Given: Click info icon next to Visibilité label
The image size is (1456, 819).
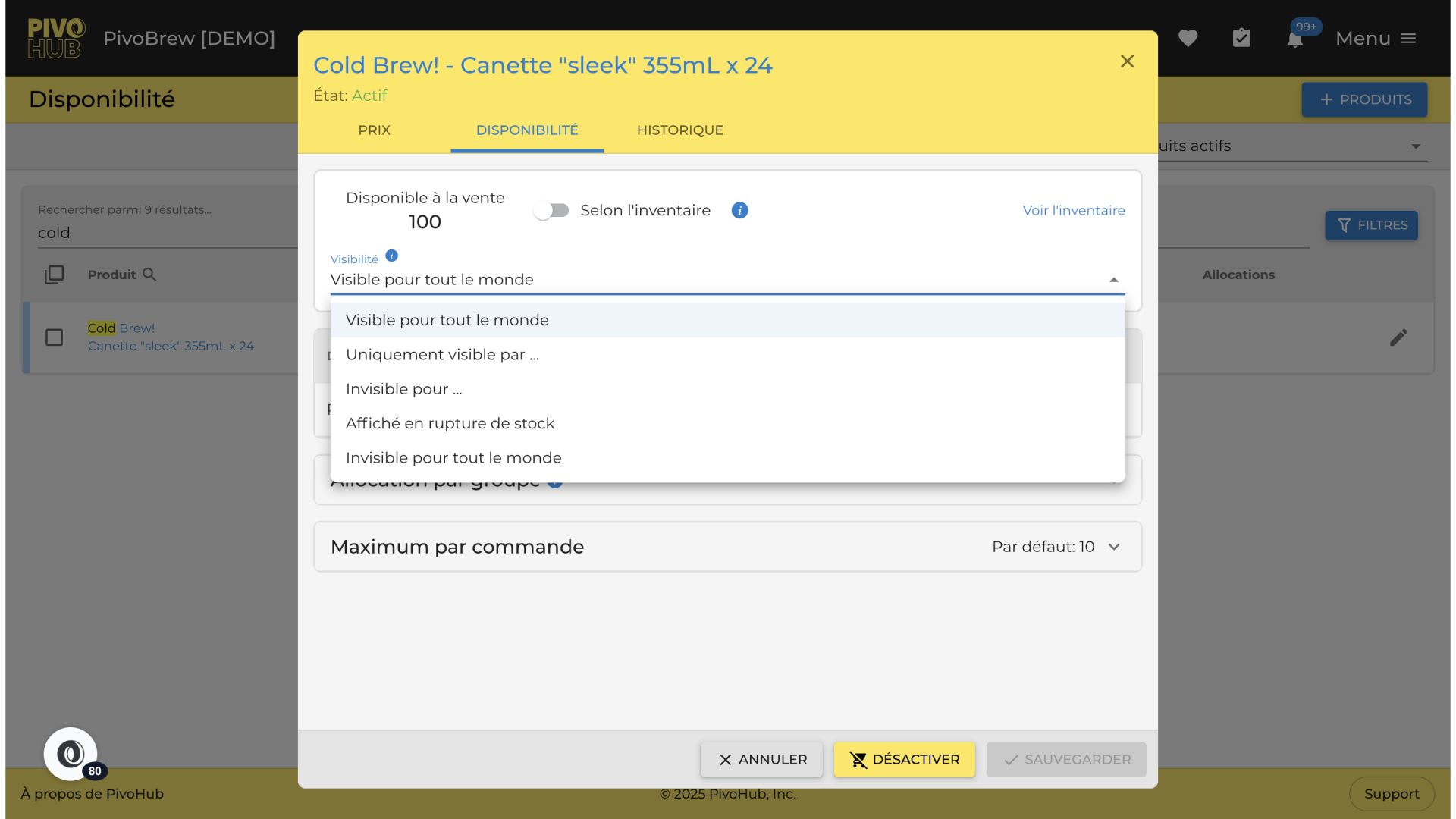Looking at the screenshot, I should 391,256.
